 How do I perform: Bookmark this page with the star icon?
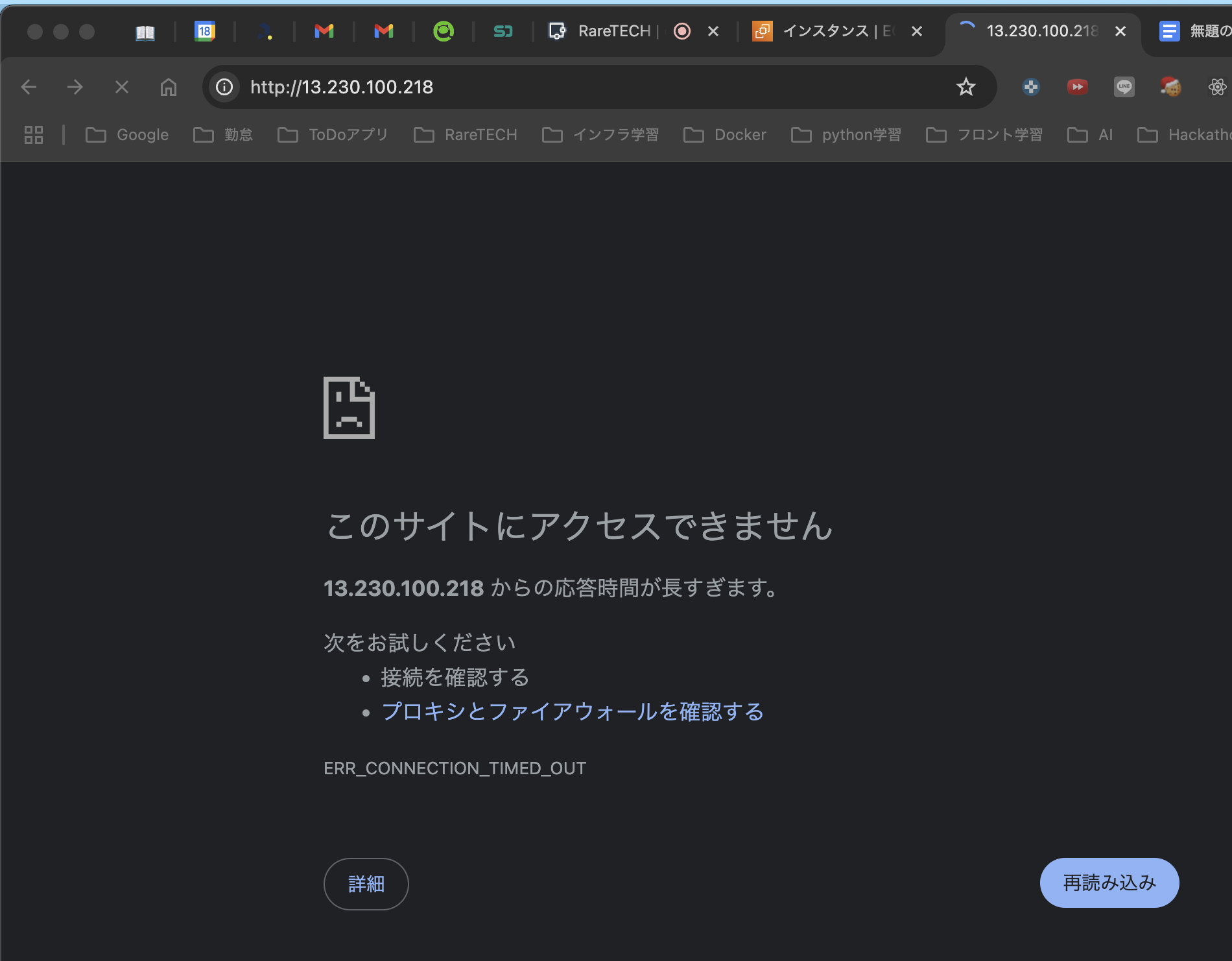point(965,87)
